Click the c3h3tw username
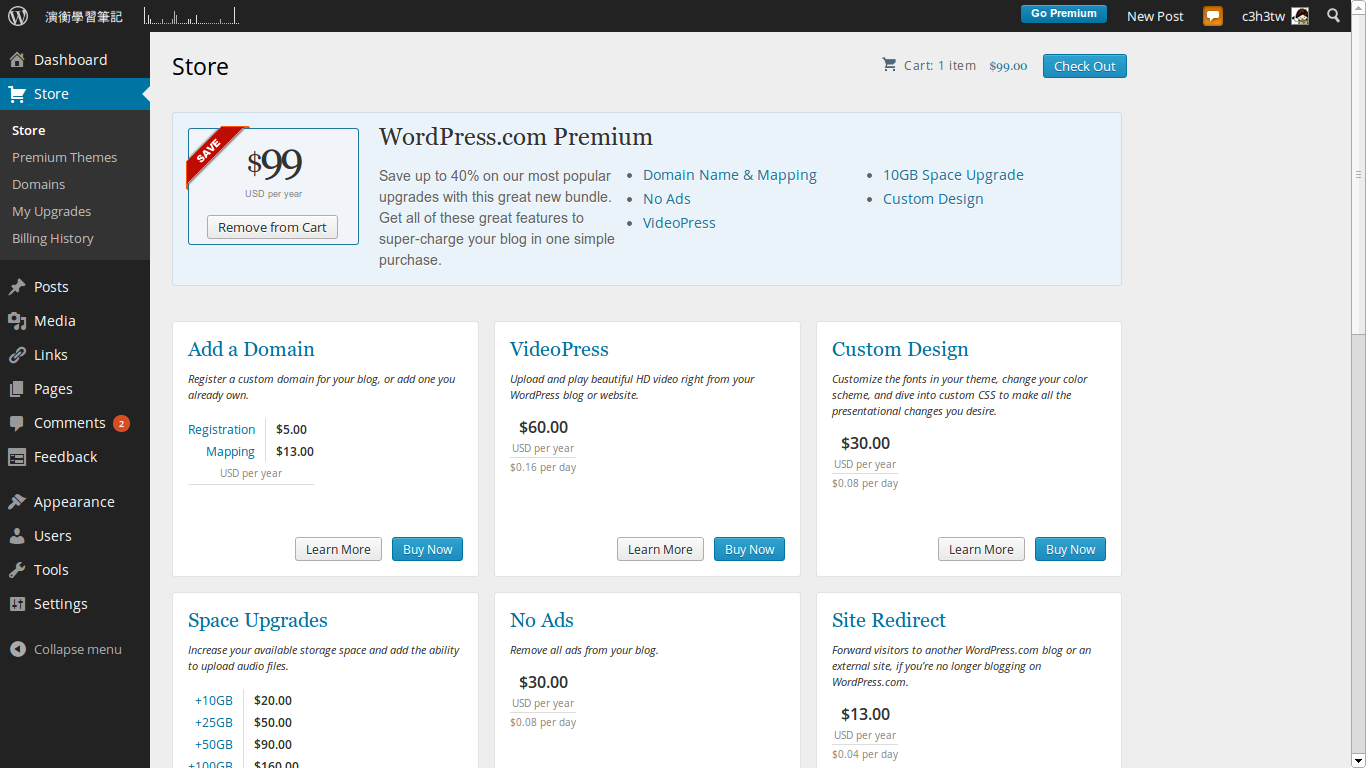This screenshot has width=1366, height=768. [x=1263, y=16]
